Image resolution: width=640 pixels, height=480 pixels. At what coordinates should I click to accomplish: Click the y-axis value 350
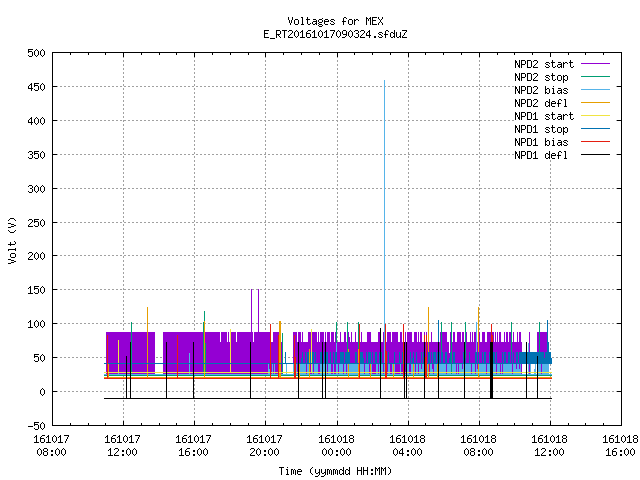point(36,155)
